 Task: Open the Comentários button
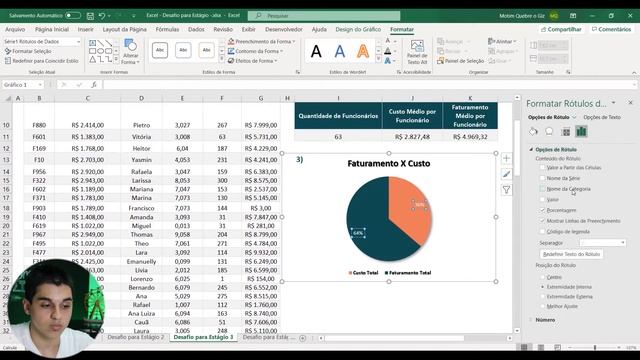click(x=611, y=29)
